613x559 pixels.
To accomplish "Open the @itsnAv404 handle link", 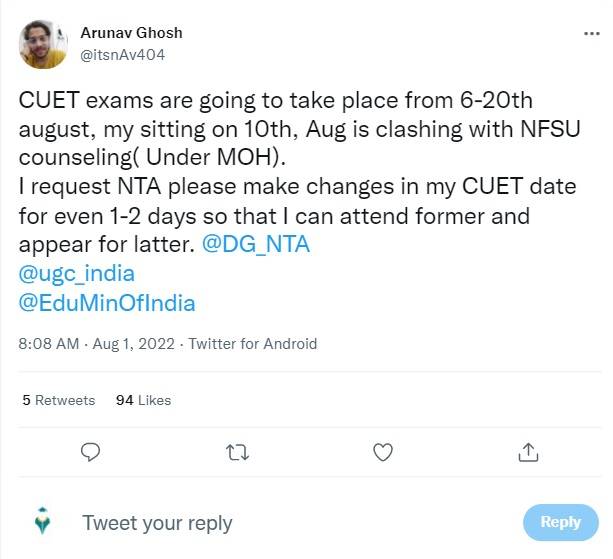I will point(122,54).
